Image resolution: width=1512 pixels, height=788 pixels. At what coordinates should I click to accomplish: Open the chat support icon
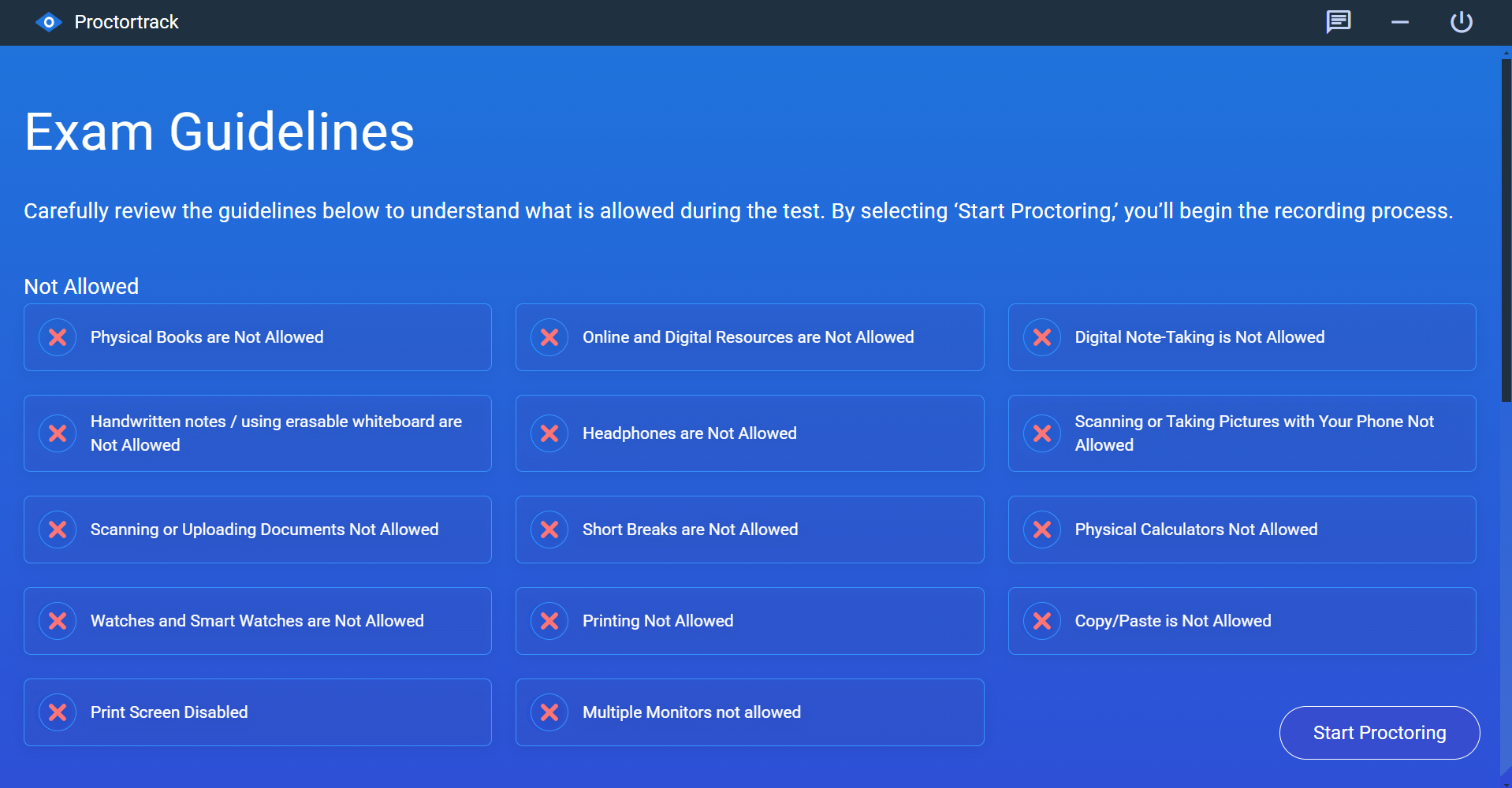pyautogui.click(x=1339, y=22)
